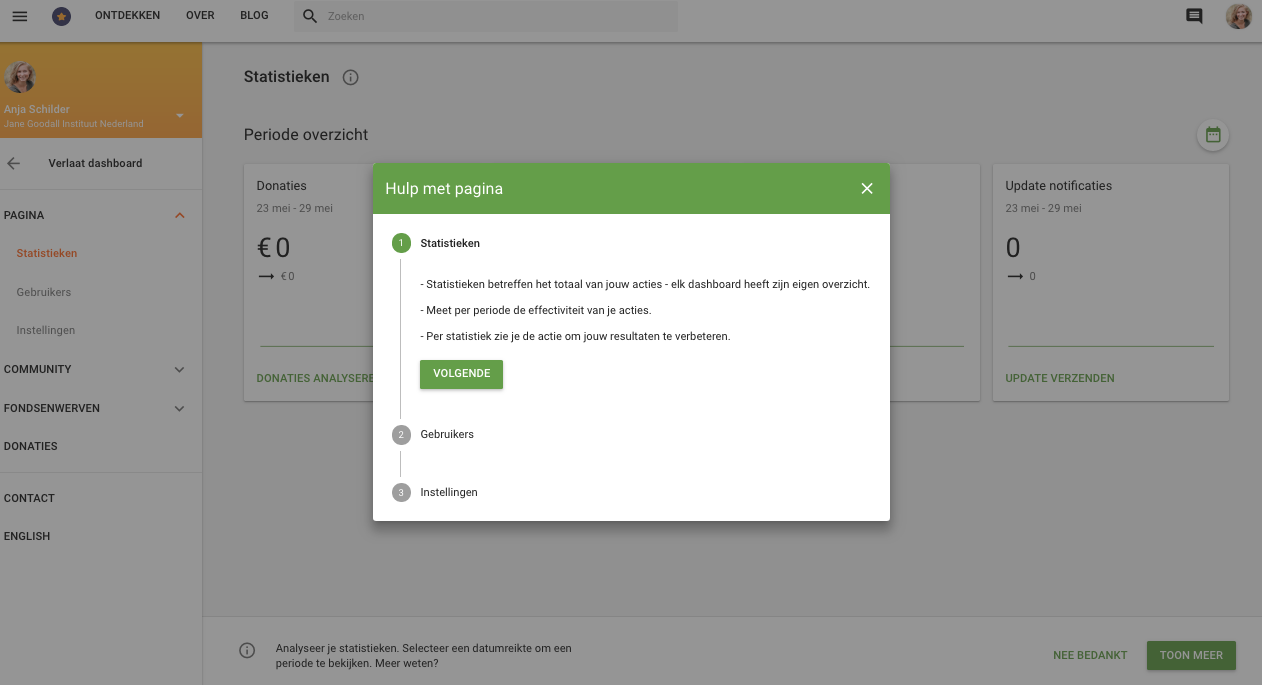
Task: Select step 1 Statistieken in help dialog
Action: coord(436,243)
